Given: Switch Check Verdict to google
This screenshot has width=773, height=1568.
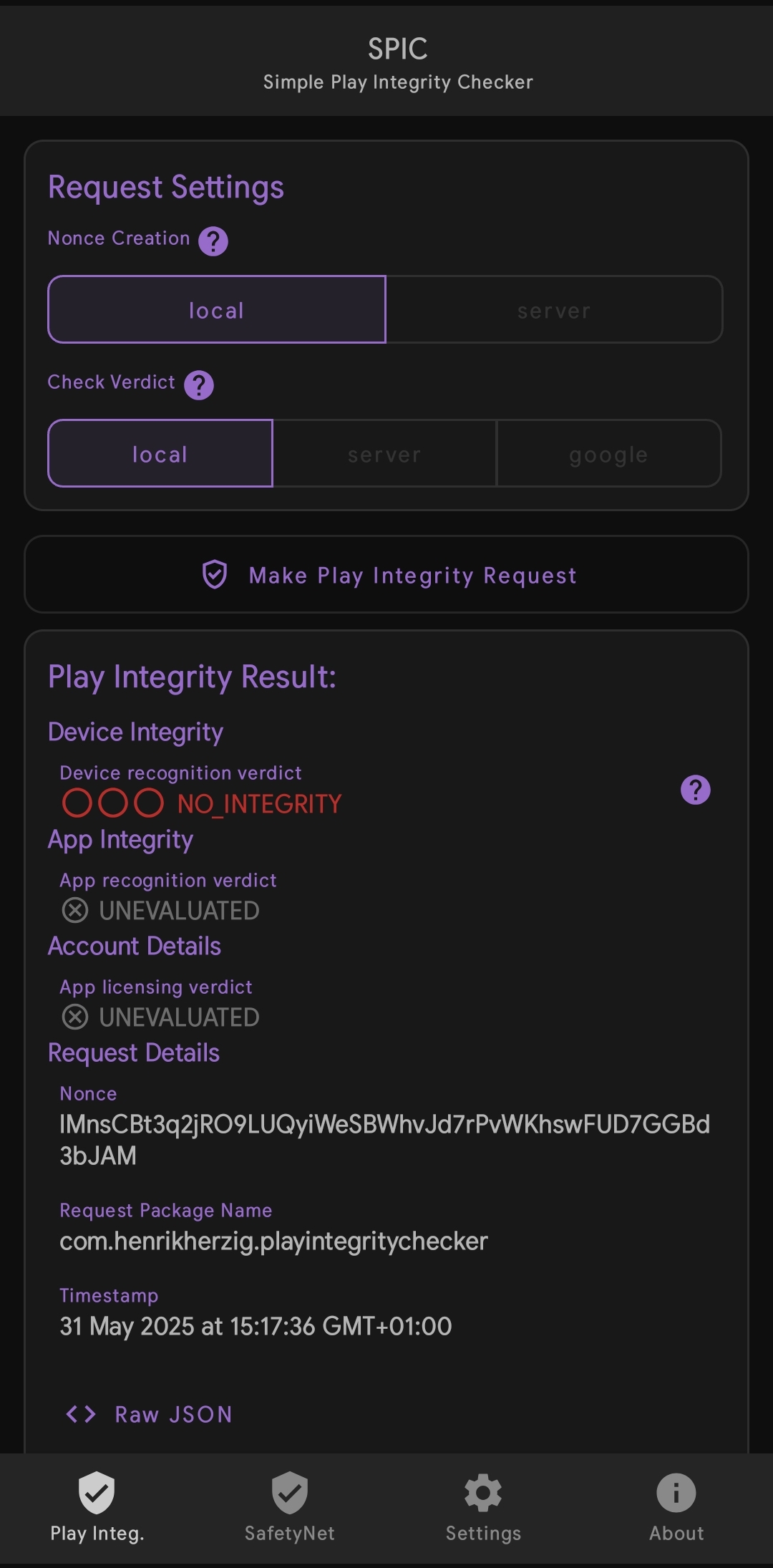Looking at the screenshot, I should point(609,453).
